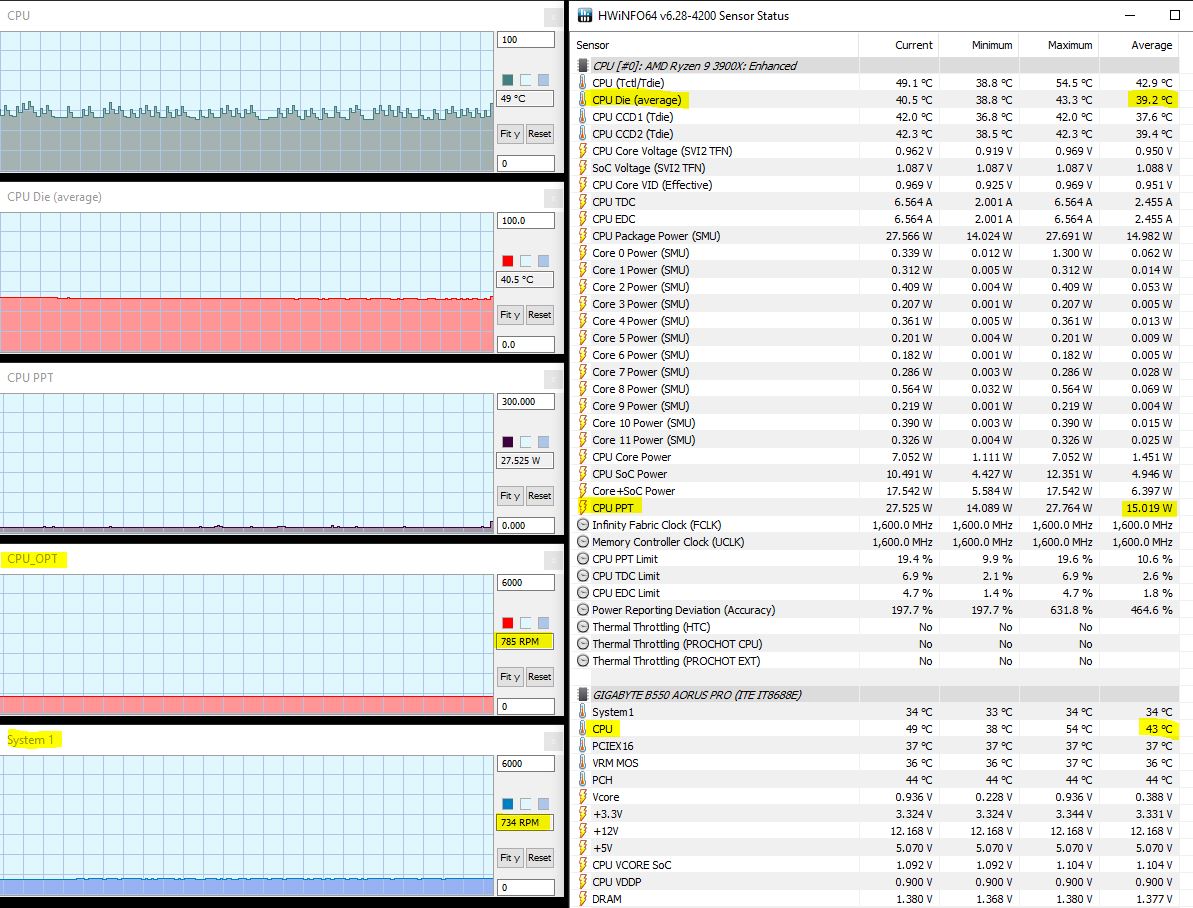Select the CPU SoC Power sensor row

876,473
